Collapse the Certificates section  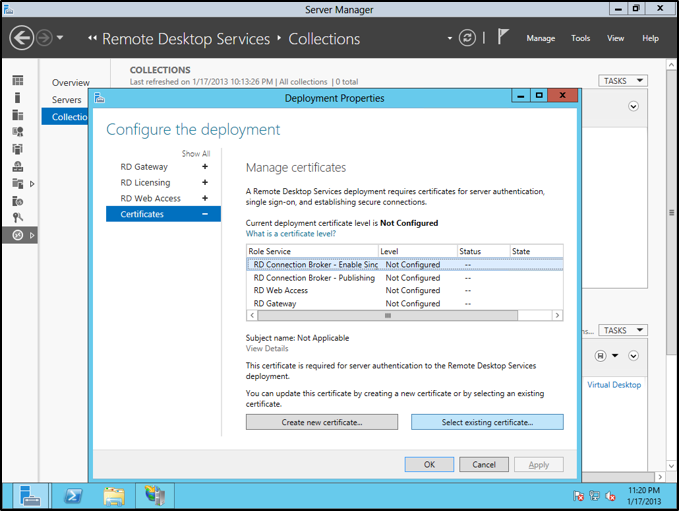coord(205,214)
